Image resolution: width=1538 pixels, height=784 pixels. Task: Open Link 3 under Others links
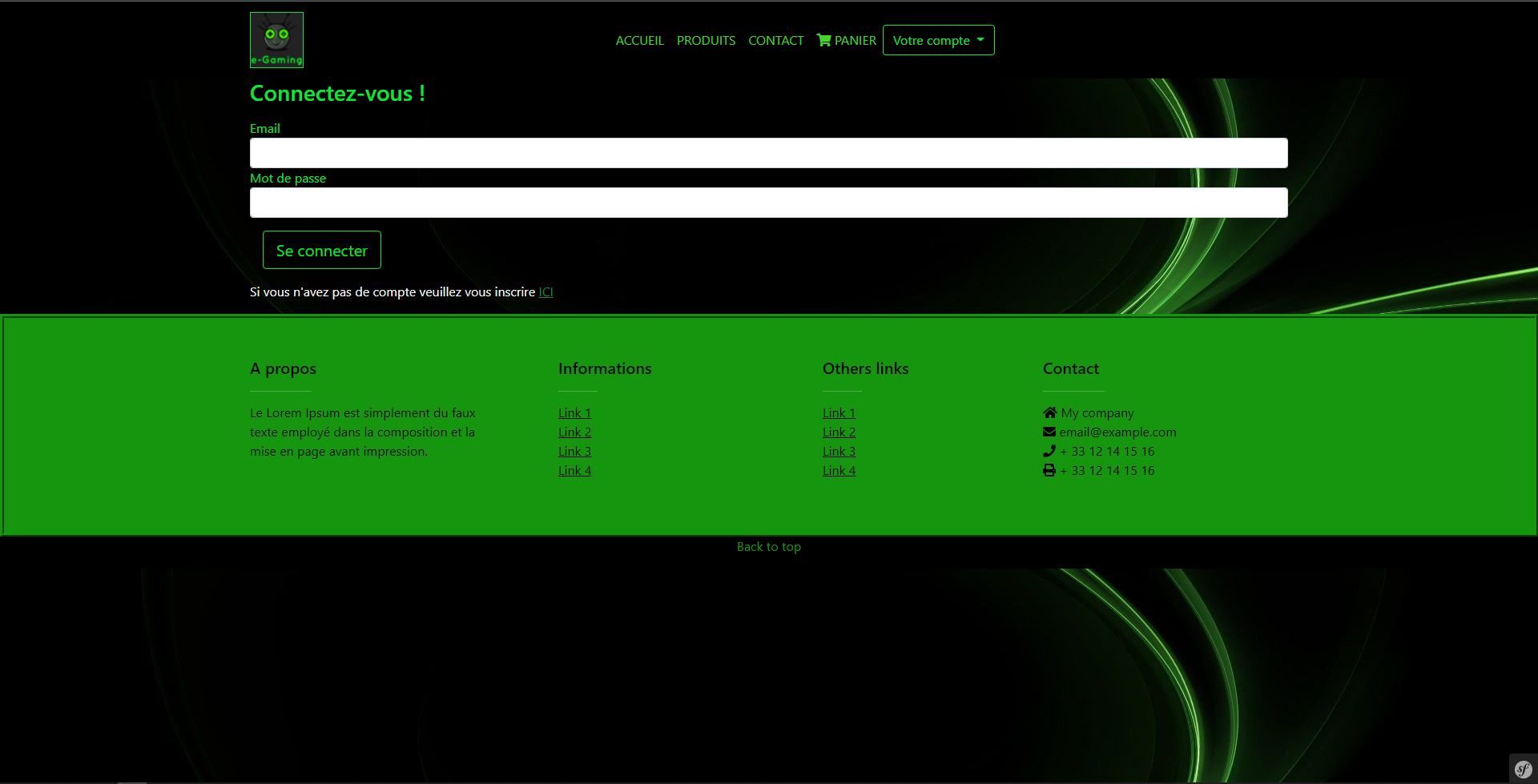pyautogui.click(x=839, y=452)
